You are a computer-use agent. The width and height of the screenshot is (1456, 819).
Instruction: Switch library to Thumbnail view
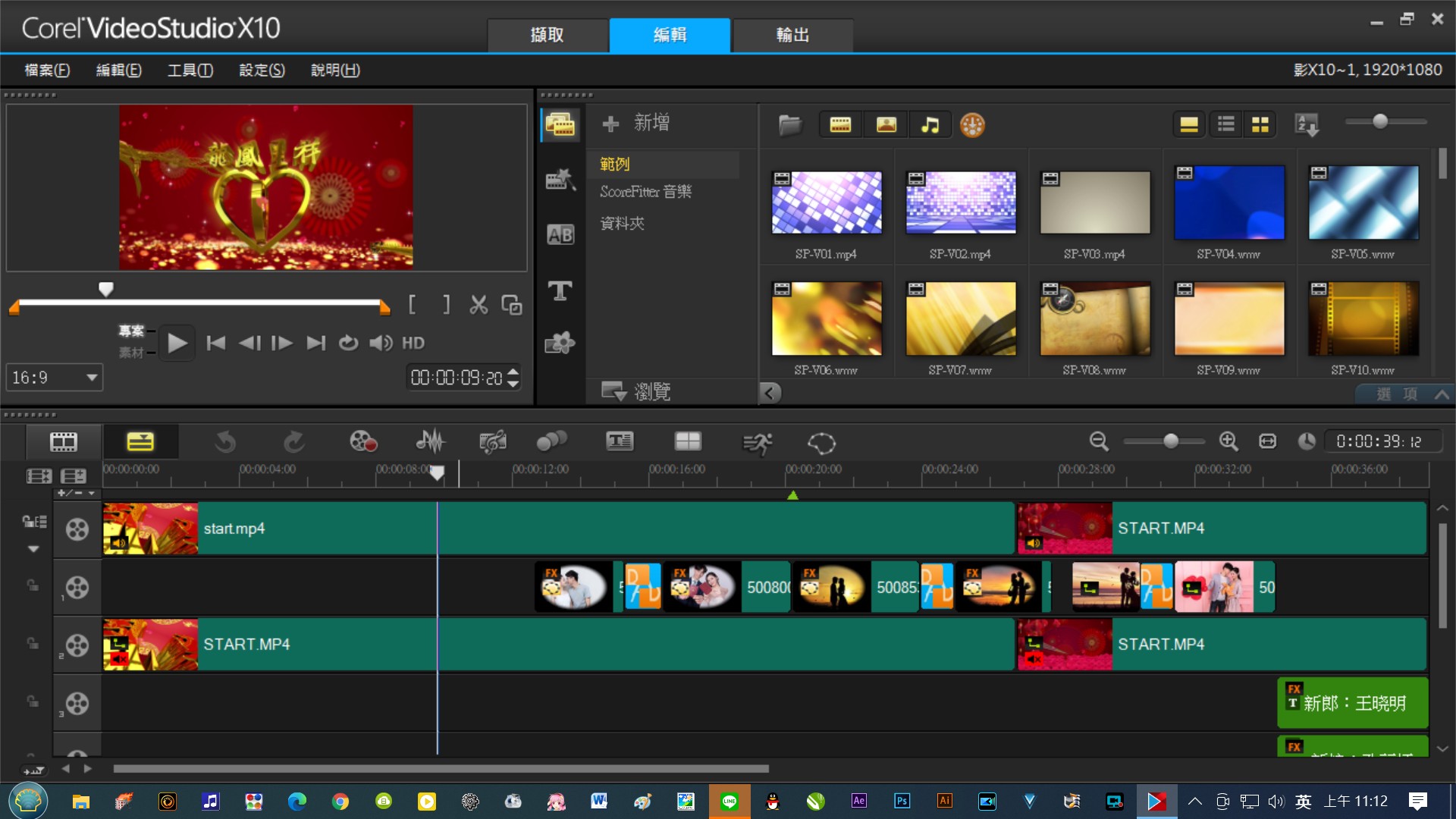(x=1260, y=124)
